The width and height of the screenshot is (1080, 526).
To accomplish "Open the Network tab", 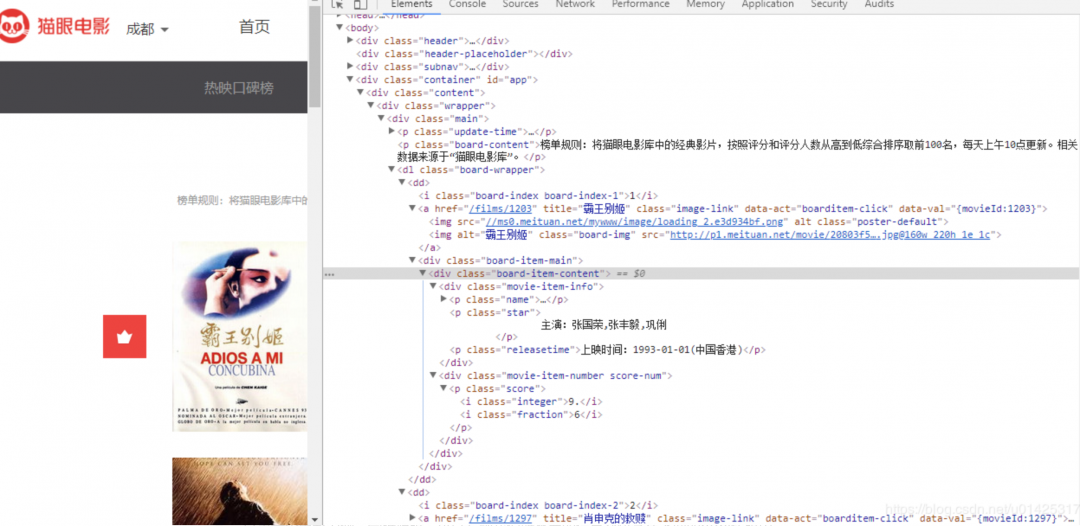I will click(574, 4).
